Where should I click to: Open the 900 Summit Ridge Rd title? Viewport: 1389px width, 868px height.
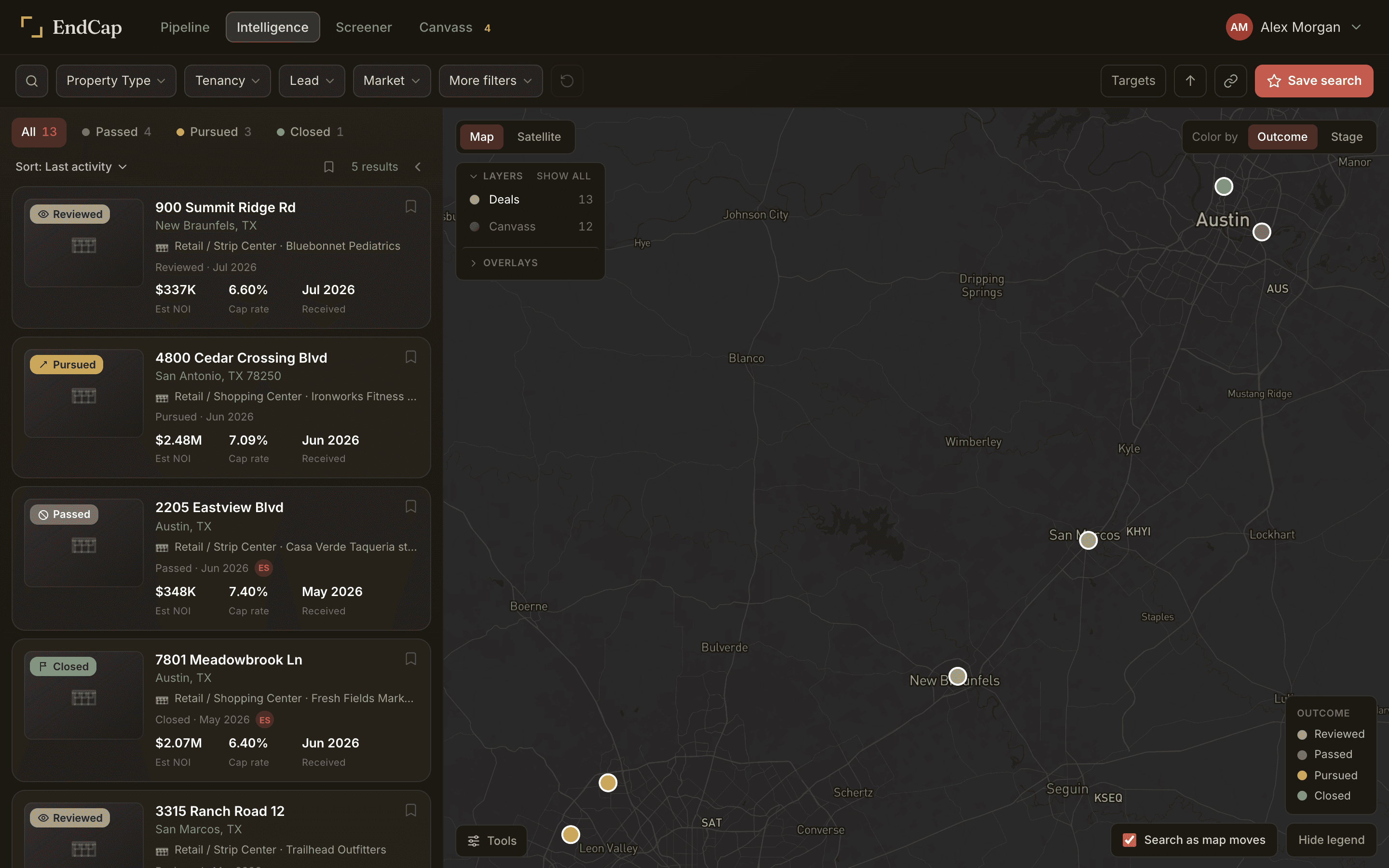tap(226, 207)
